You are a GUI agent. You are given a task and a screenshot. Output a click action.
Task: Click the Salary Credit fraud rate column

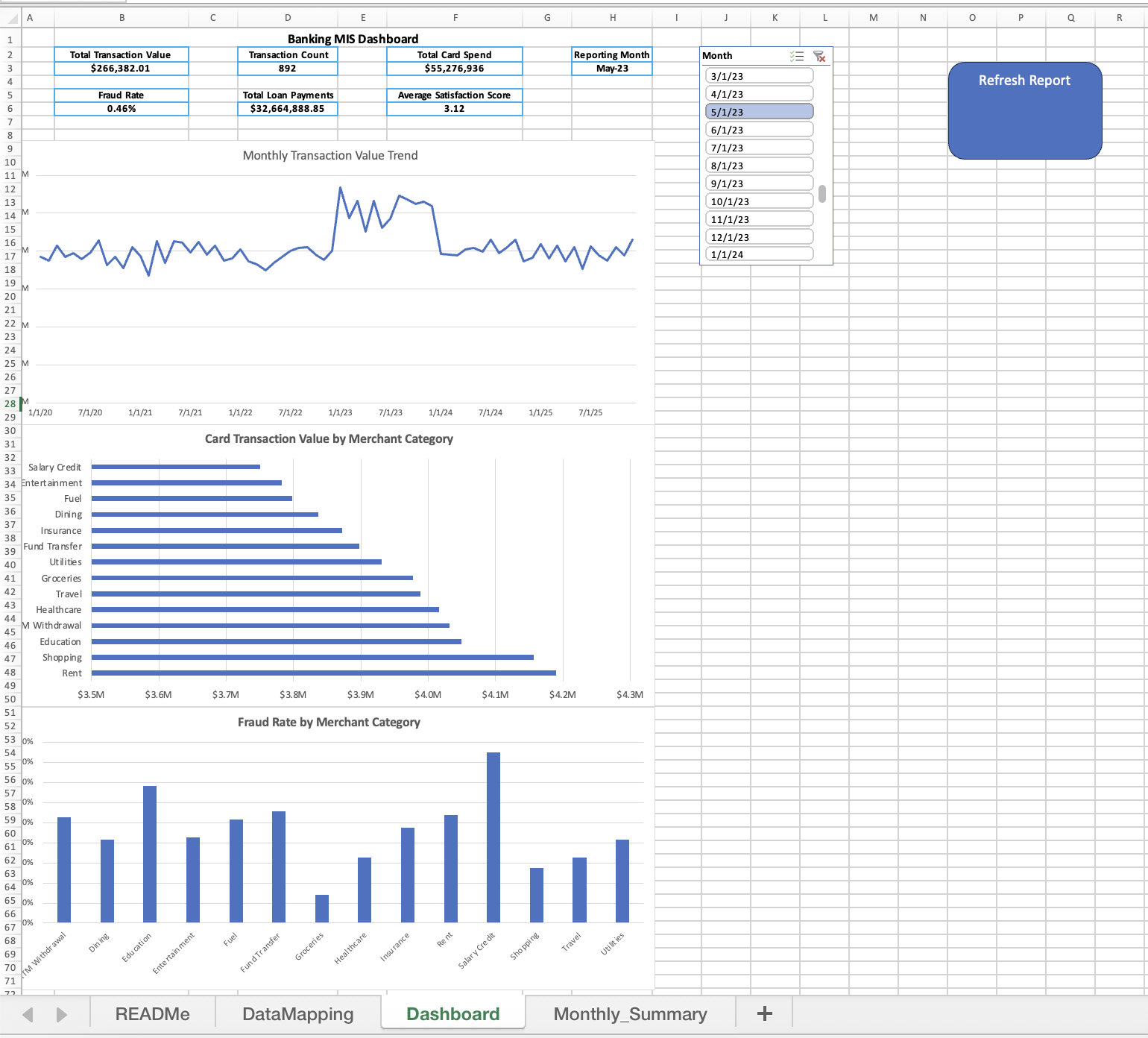493,837
